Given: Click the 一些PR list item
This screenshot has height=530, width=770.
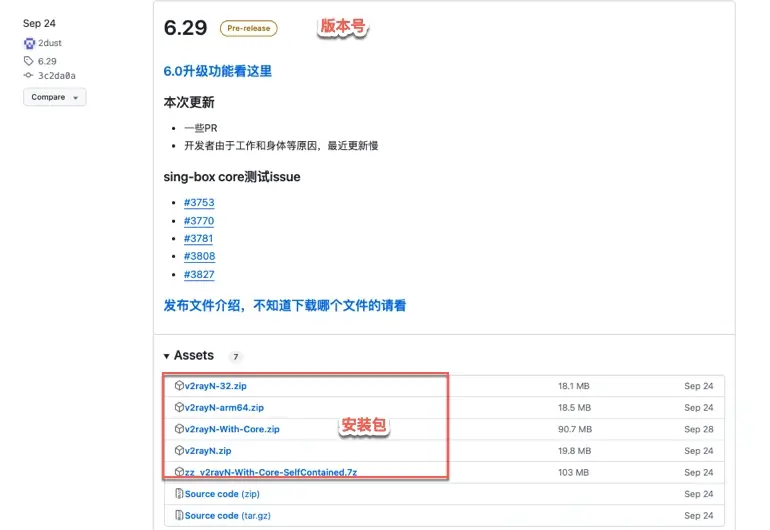Looking at the screenshot, I should click(x=200, y=128).
